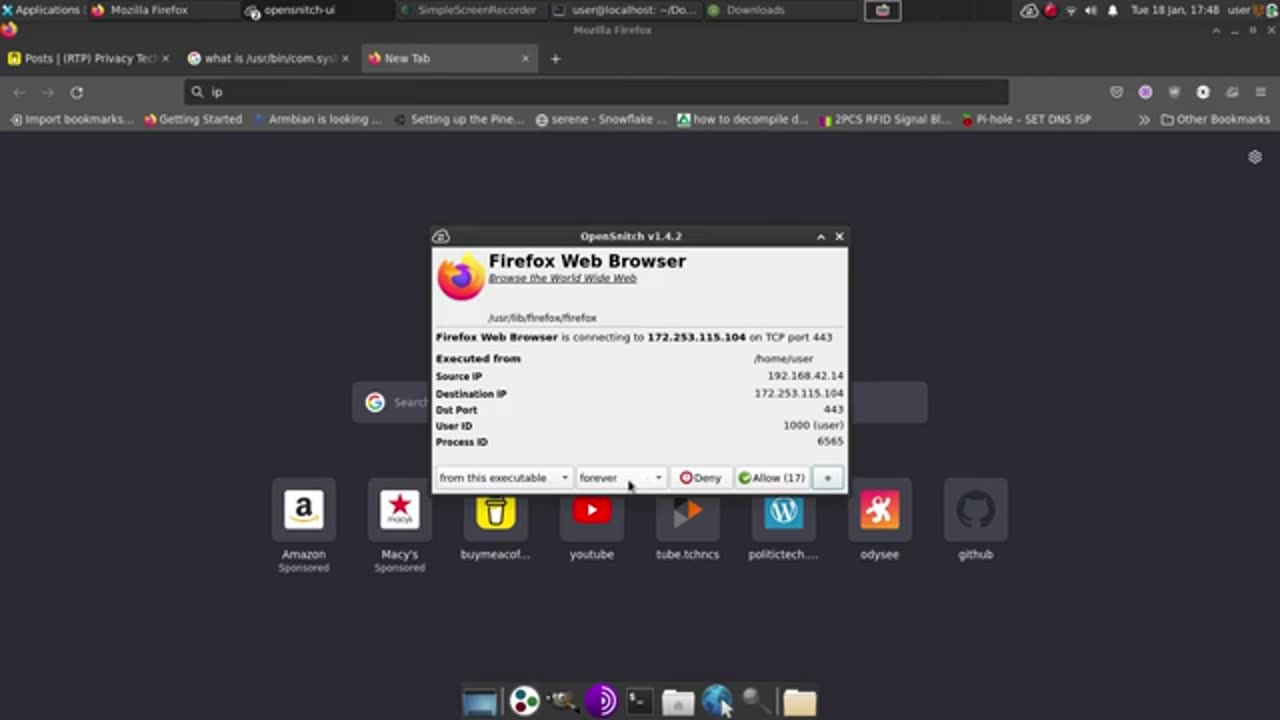Screen dimensions: 1280x720
Task: Open the Applications menu in the top panel
Action: click(41, 10)
